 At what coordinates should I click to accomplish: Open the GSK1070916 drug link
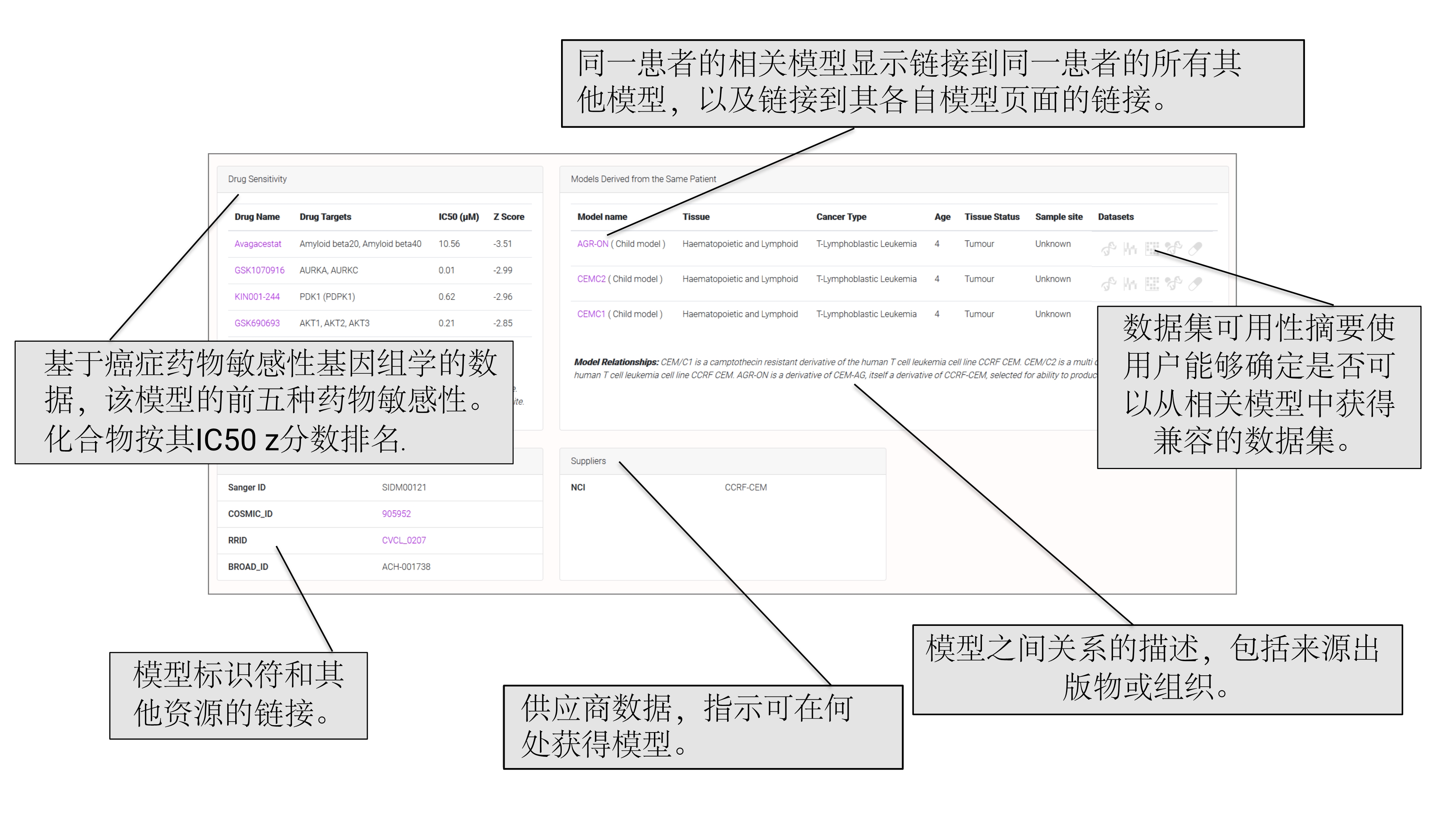click(260, 271)
